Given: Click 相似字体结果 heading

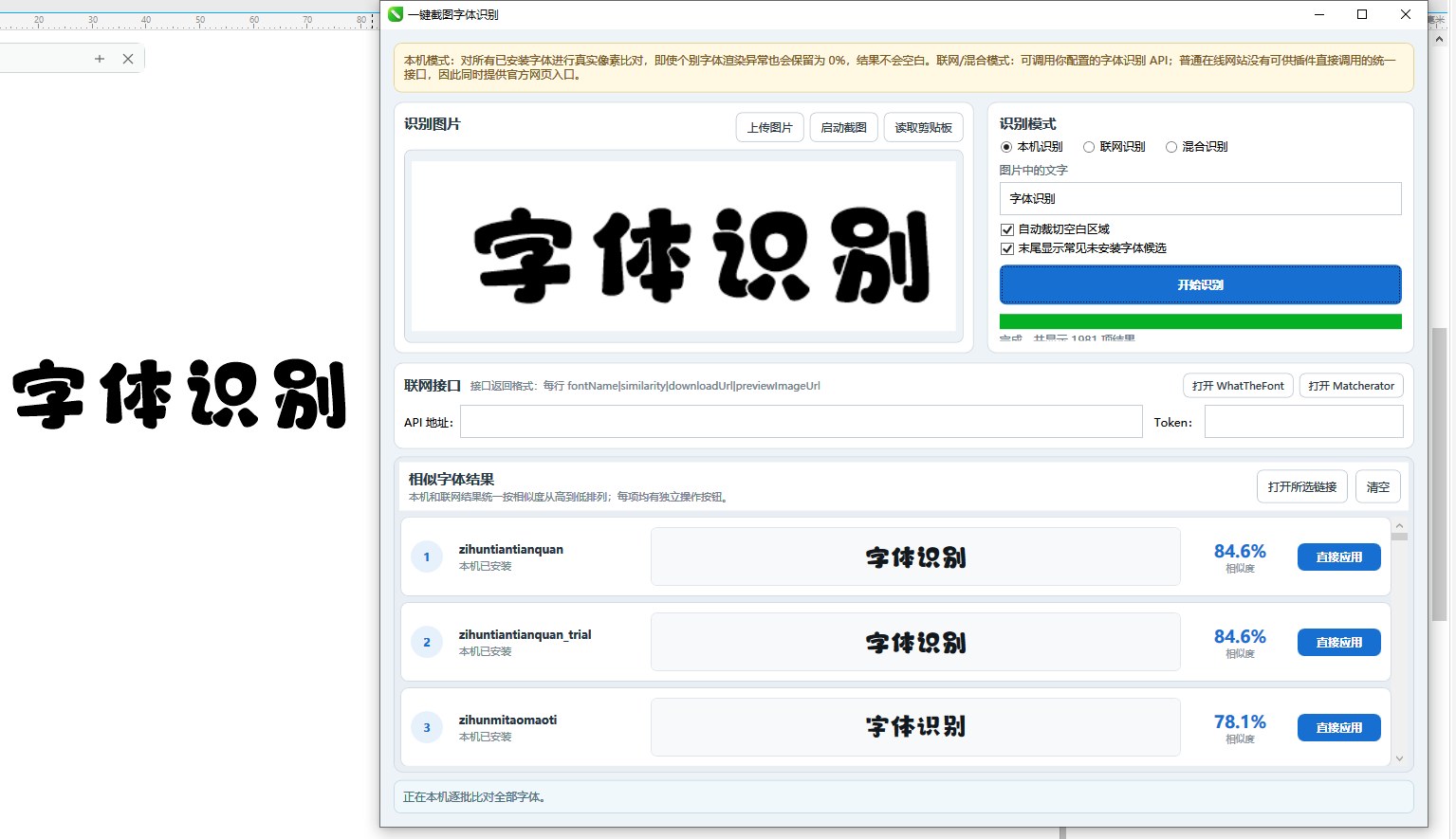Looking at the screenshot, I should (452, 480).
